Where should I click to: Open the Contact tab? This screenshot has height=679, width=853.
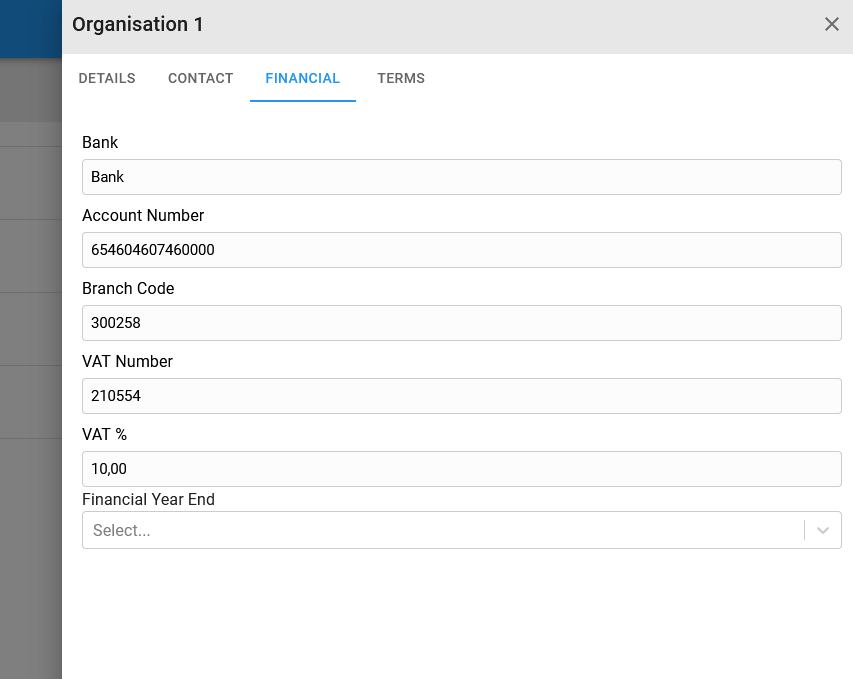tap(200, 78)
